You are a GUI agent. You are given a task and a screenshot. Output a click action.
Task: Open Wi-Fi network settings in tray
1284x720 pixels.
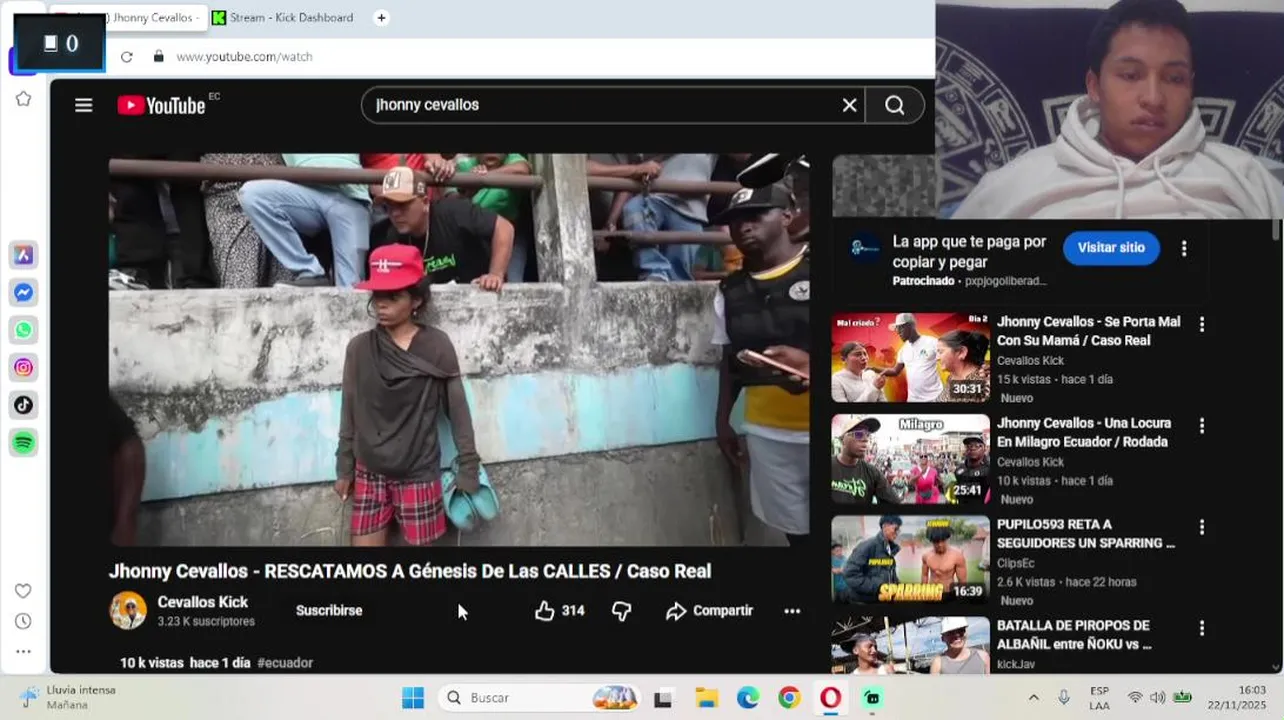click(1135, 698)
